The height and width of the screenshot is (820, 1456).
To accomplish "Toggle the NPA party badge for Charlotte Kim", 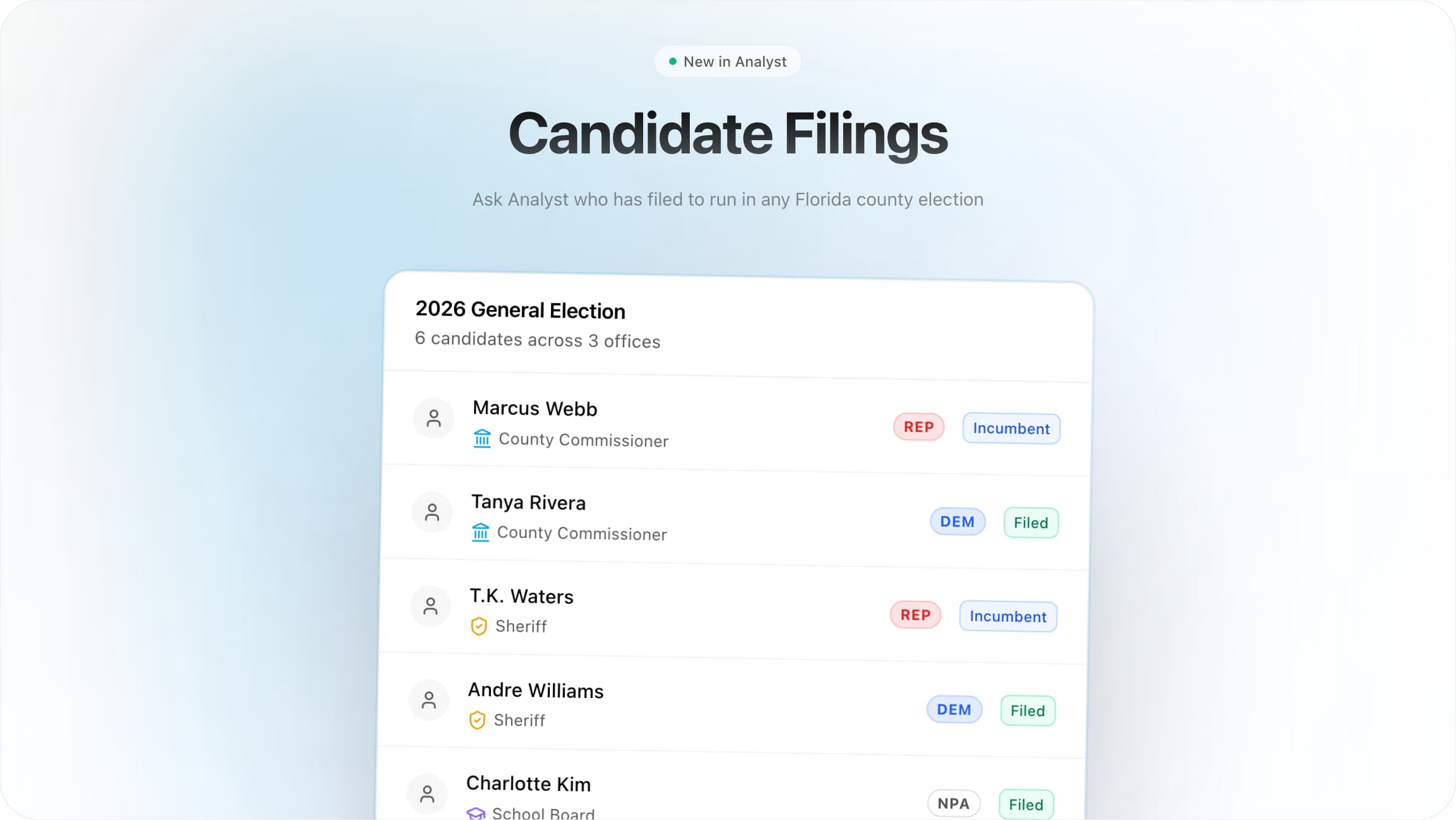I will (x=953, y=803).
